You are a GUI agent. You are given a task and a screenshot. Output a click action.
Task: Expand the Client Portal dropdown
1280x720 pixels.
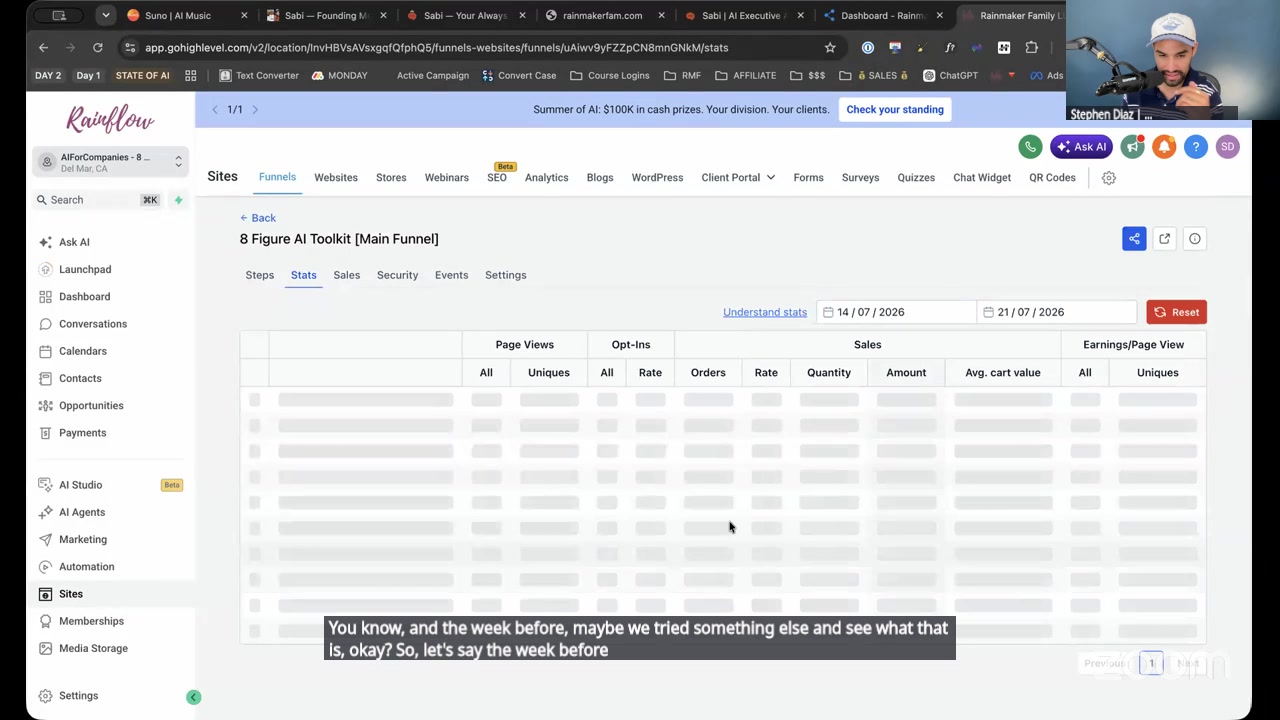(x=738, y=178)
